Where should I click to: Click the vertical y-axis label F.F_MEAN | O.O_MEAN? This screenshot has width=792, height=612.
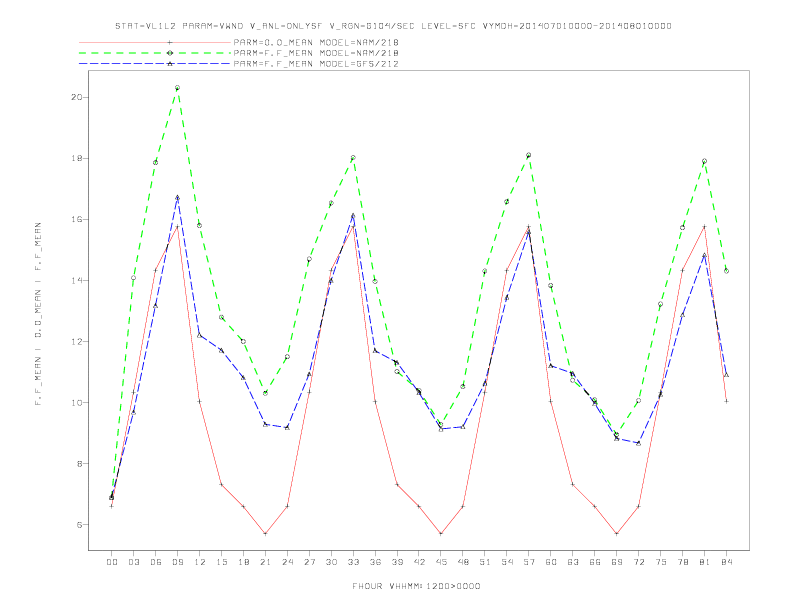click(x=38, y=314)
